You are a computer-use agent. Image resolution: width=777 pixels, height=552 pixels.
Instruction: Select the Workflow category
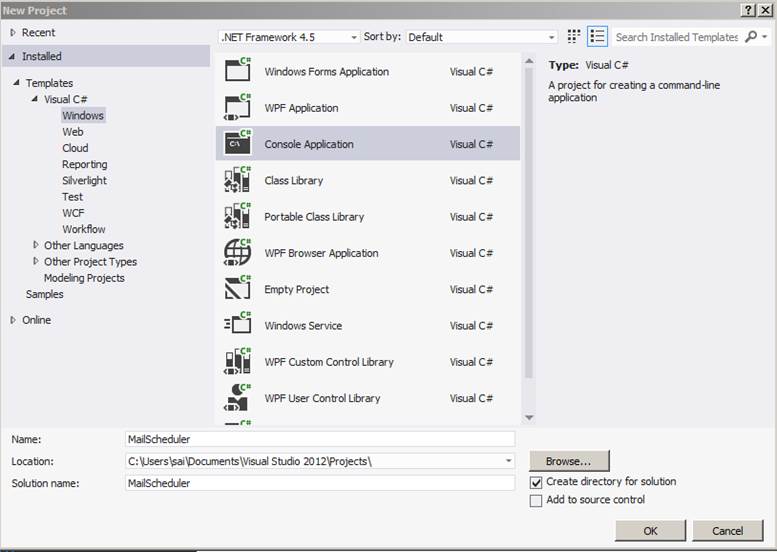[x=84, y=229]
